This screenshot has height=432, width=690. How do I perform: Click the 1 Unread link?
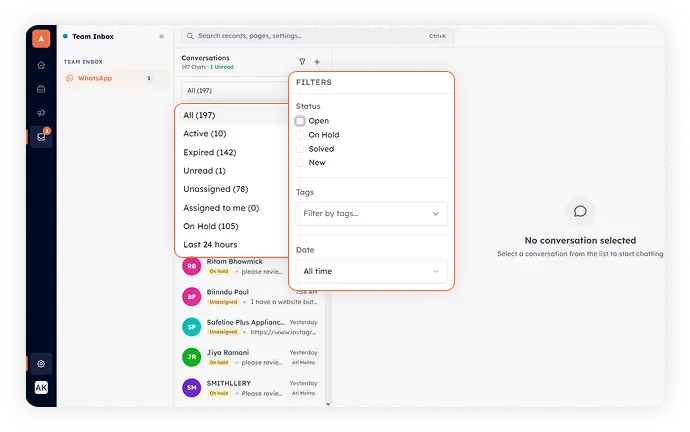[222, 67]
